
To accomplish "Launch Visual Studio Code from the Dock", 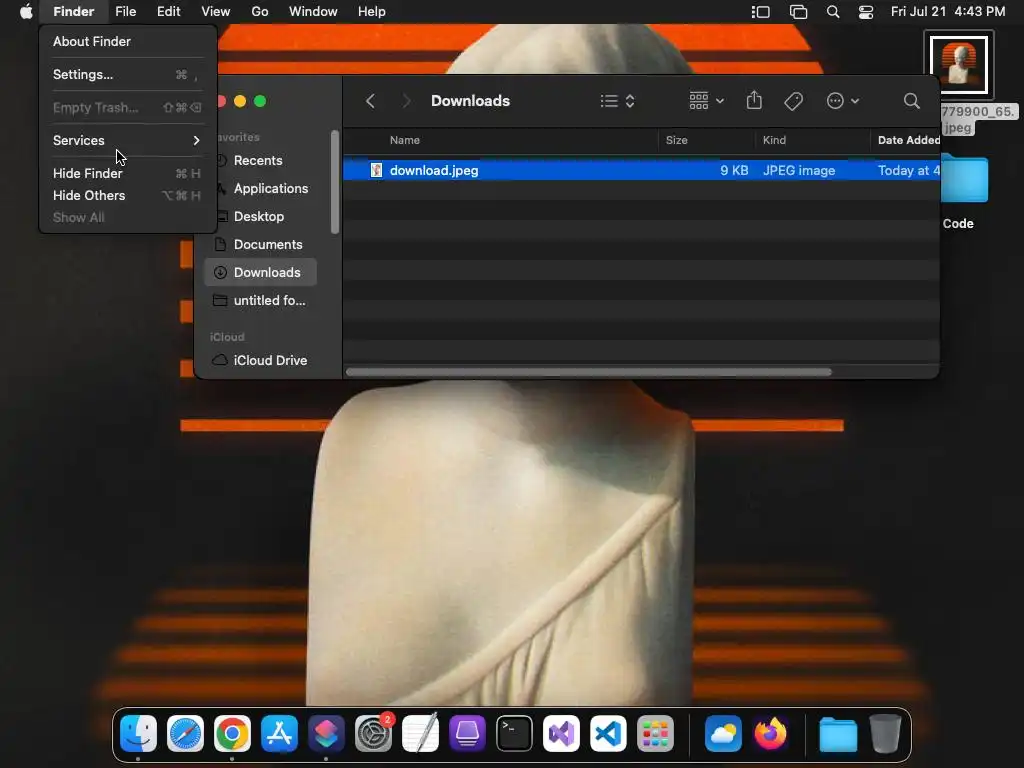I will pyautogui.click(x=609, y=733).
